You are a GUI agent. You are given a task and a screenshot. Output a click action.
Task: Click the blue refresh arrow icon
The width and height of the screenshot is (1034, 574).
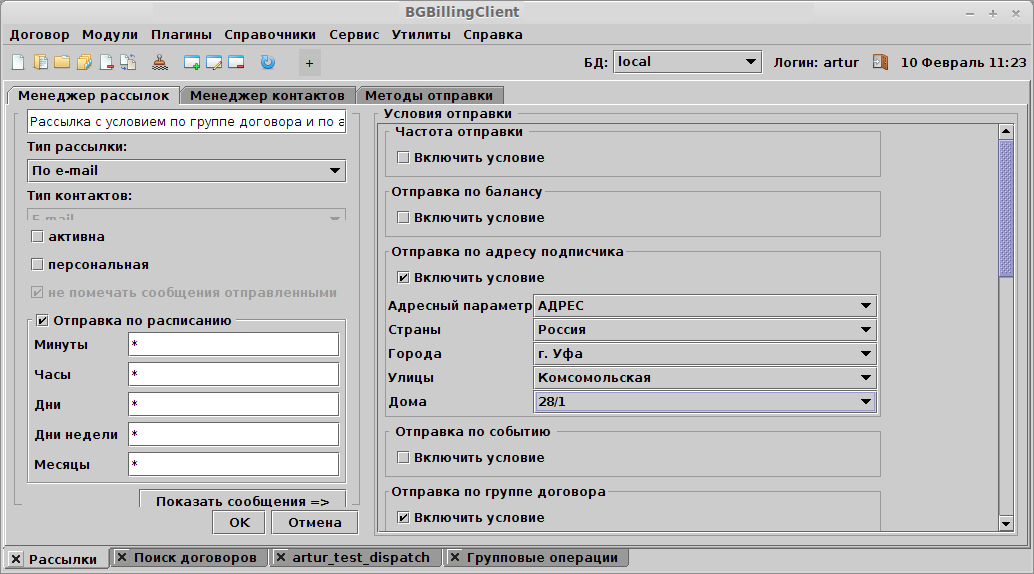point(267,62)
